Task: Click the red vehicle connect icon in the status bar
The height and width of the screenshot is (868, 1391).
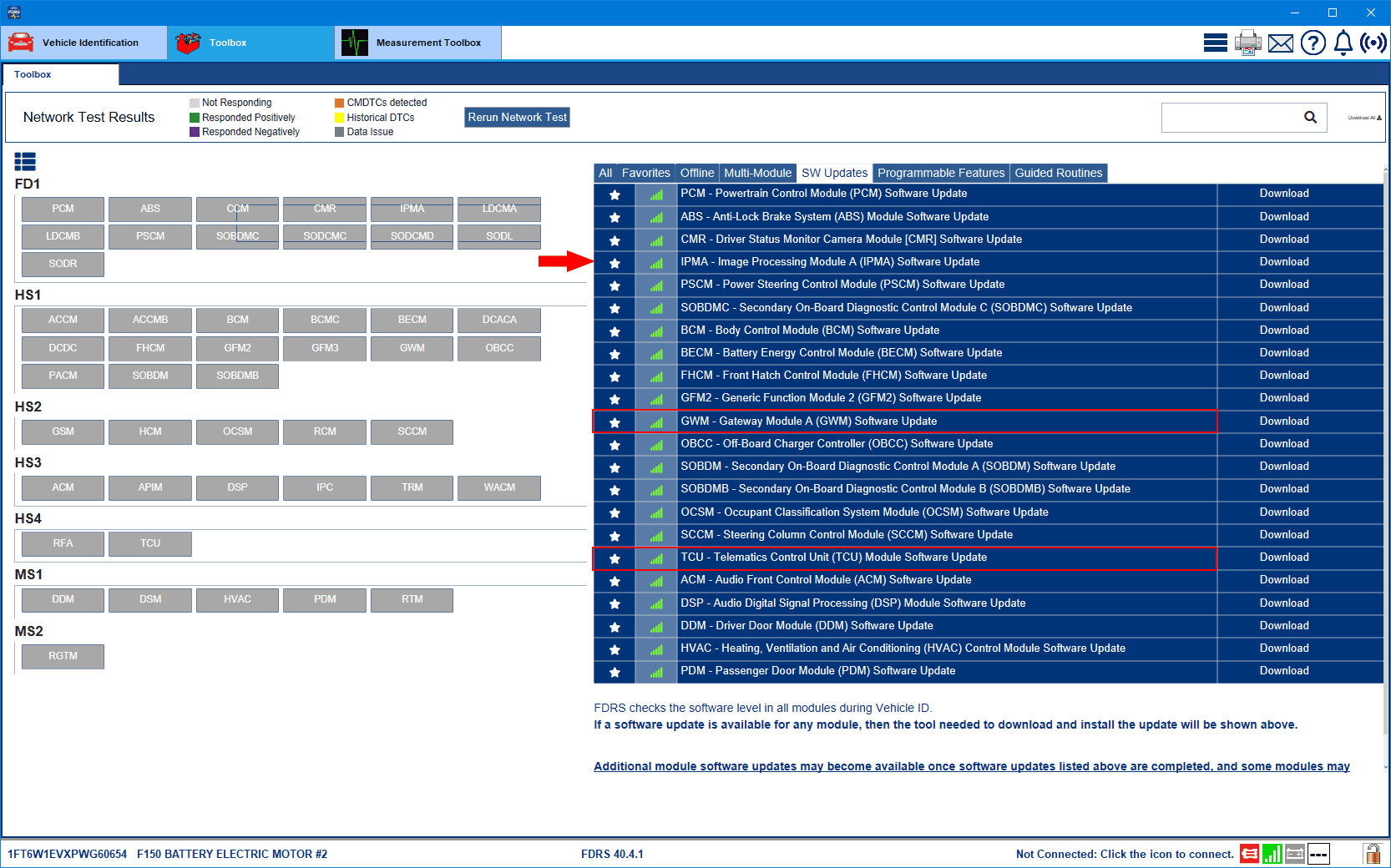Action: coord(1249,854)
